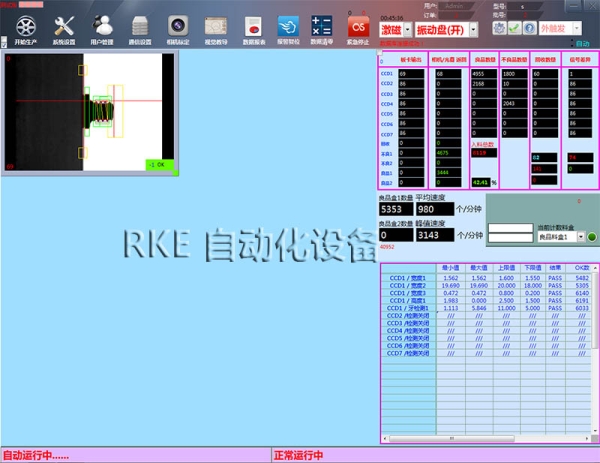Toggle the 自动 checkbox
Screen dimensions: 600x463
pos(572,44)
